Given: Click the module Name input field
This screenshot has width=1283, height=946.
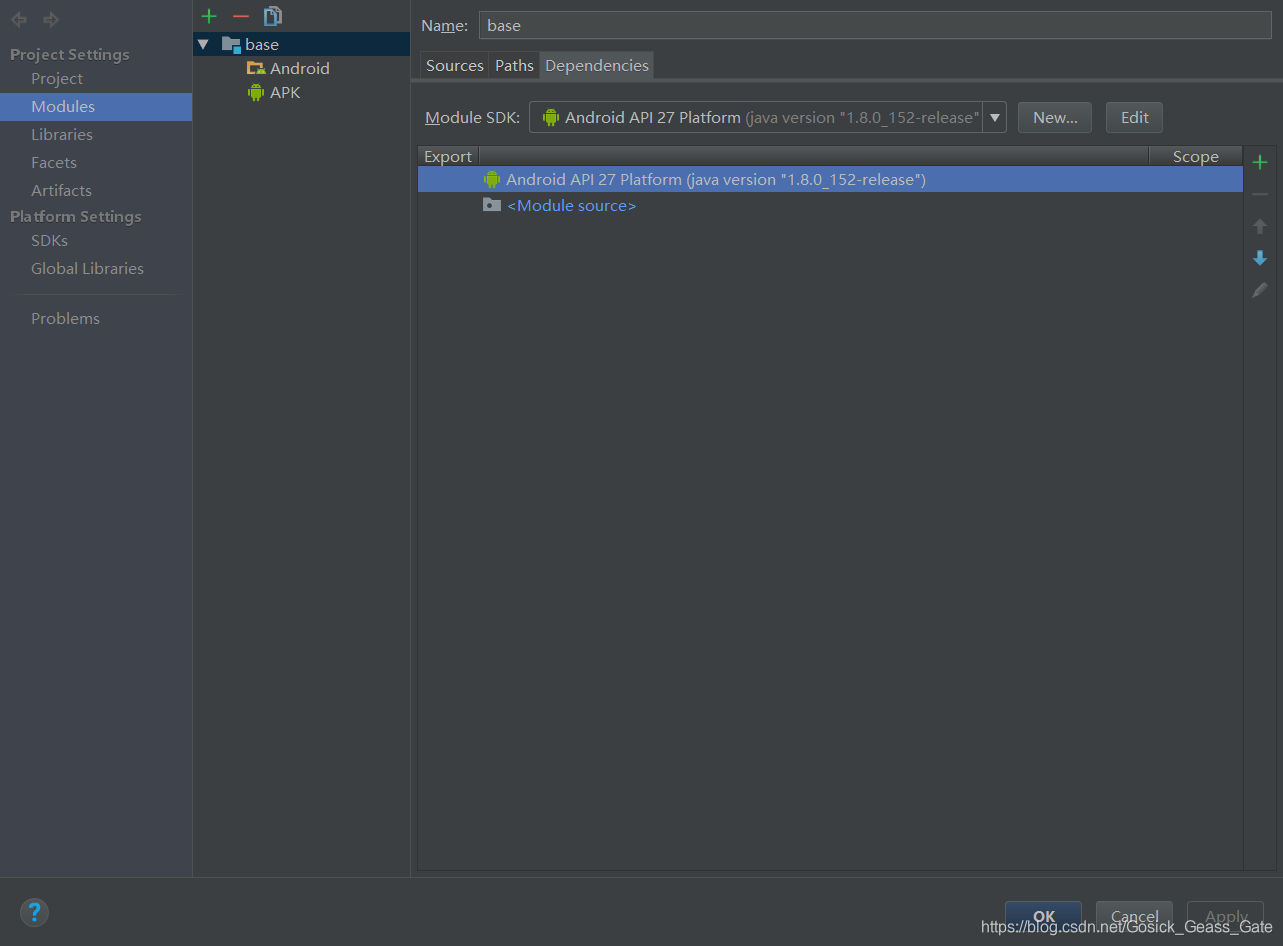Looking at the screenshot, I should coord(875,25).
